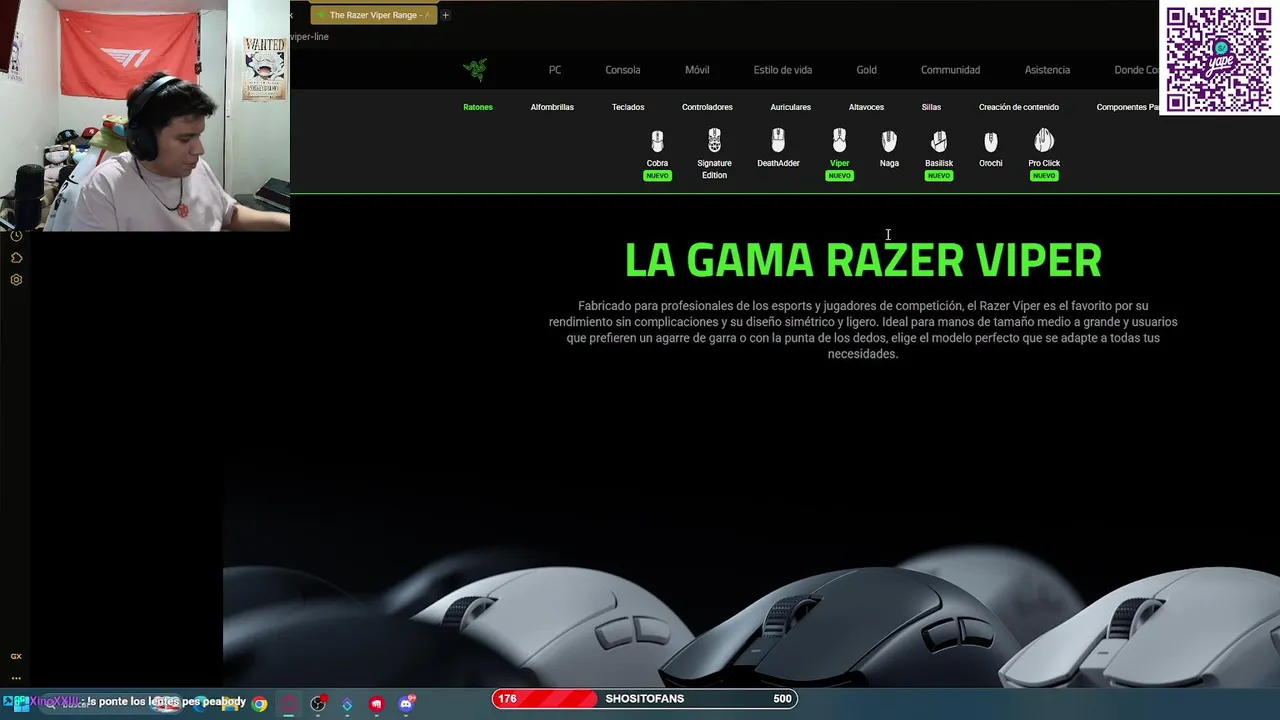This screenshot has width=1280, height=720.
Task: Open the Asistencia menu
Action: [1047, 70]
